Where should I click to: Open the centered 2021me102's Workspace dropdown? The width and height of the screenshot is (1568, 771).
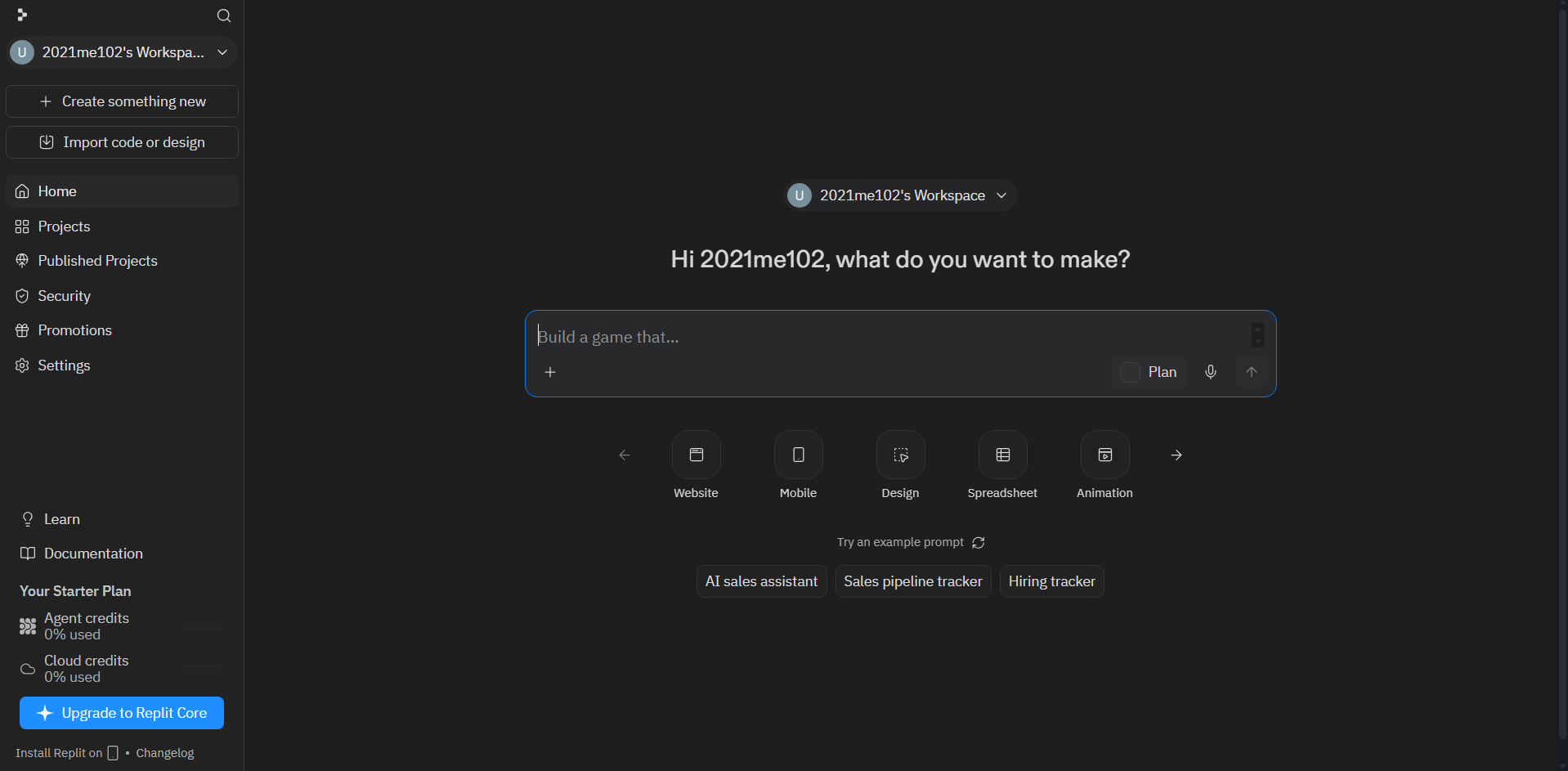[901, 195]
